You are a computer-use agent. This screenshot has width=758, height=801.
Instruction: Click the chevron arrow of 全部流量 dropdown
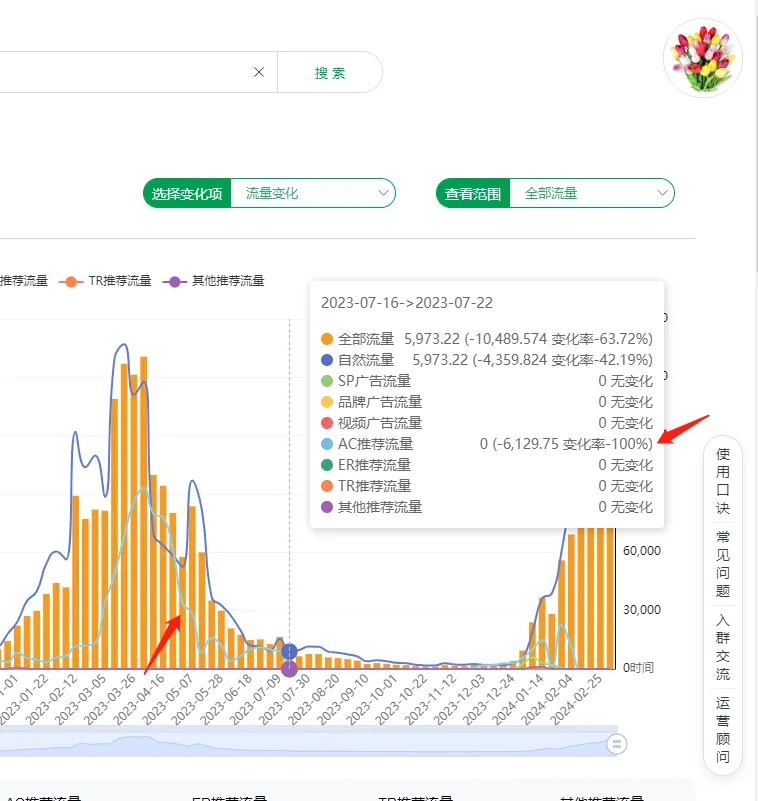pos(662,193)
